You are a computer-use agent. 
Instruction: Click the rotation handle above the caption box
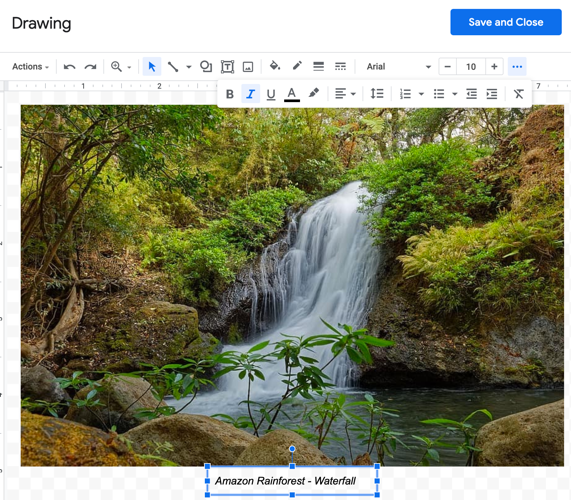click(x=292, y=449)
